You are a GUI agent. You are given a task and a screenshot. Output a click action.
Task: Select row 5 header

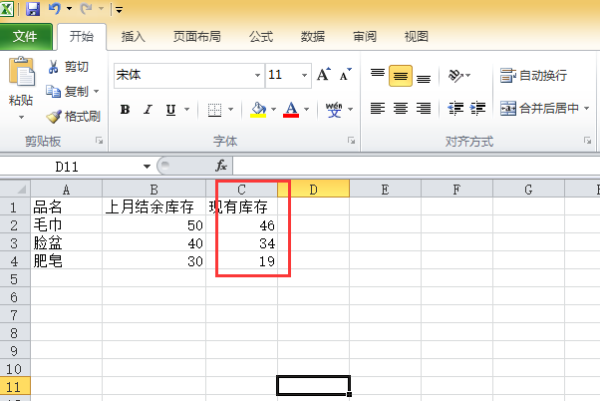15,279
